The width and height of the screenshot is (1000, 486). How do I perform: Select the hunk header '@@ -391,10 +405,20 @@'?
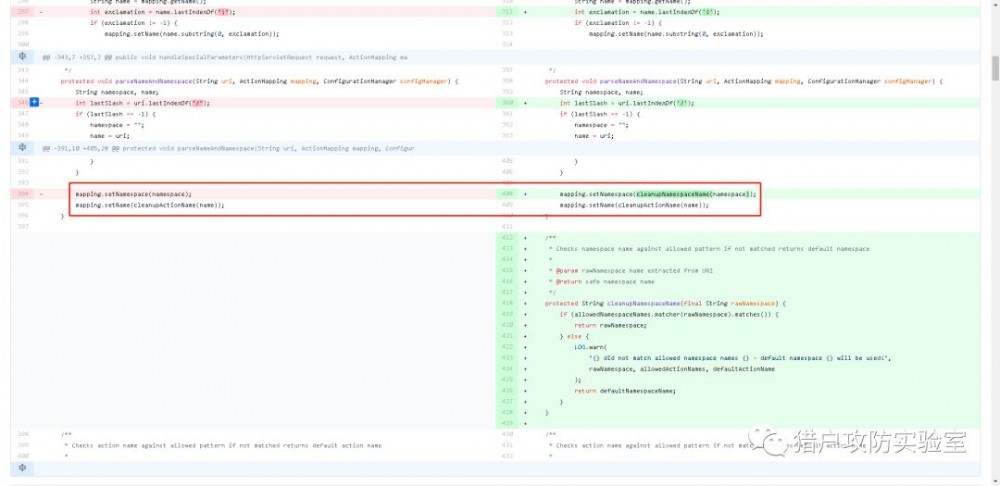click(x=80, y=149)
